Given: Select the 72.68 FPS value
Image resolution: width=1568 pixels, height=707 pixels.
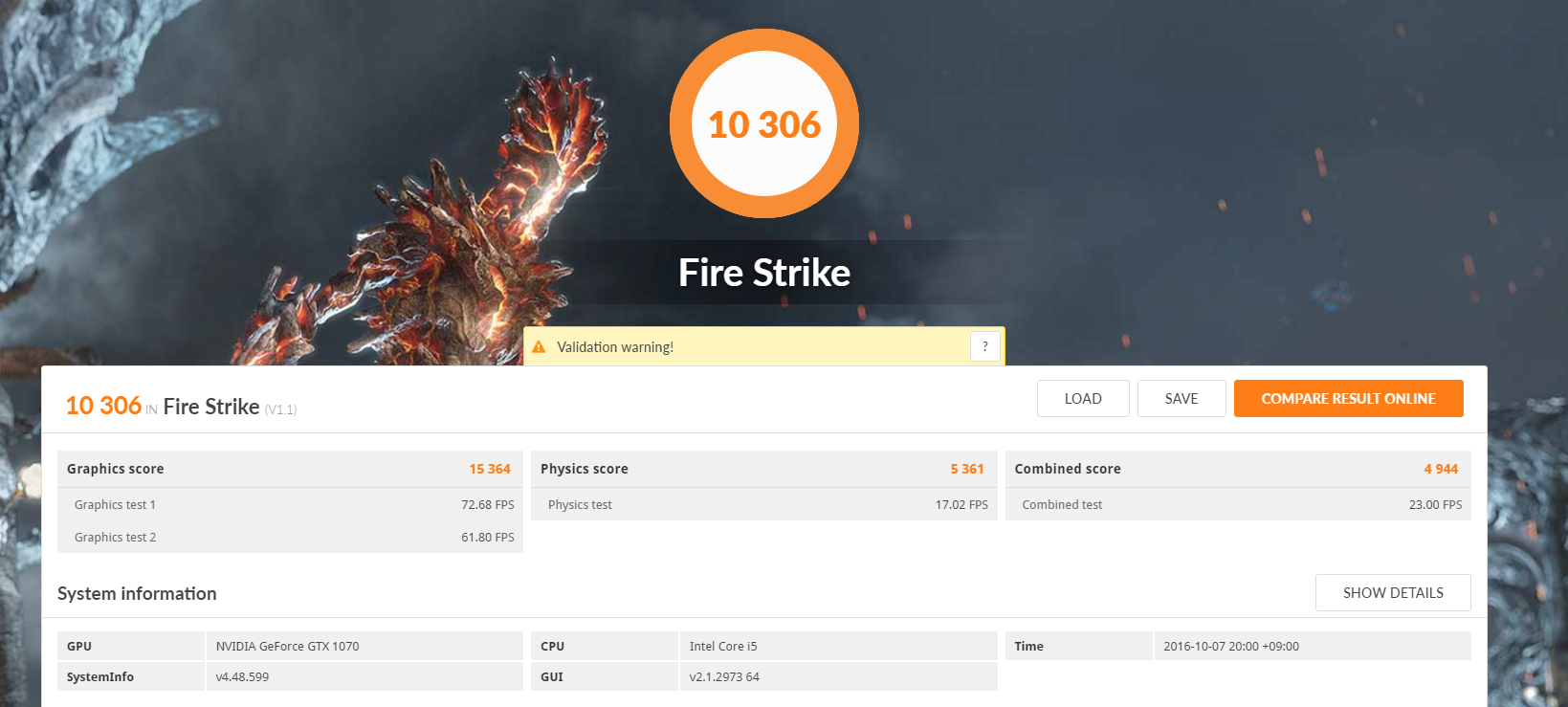Looking at the screenshot, I should [488, 505].
